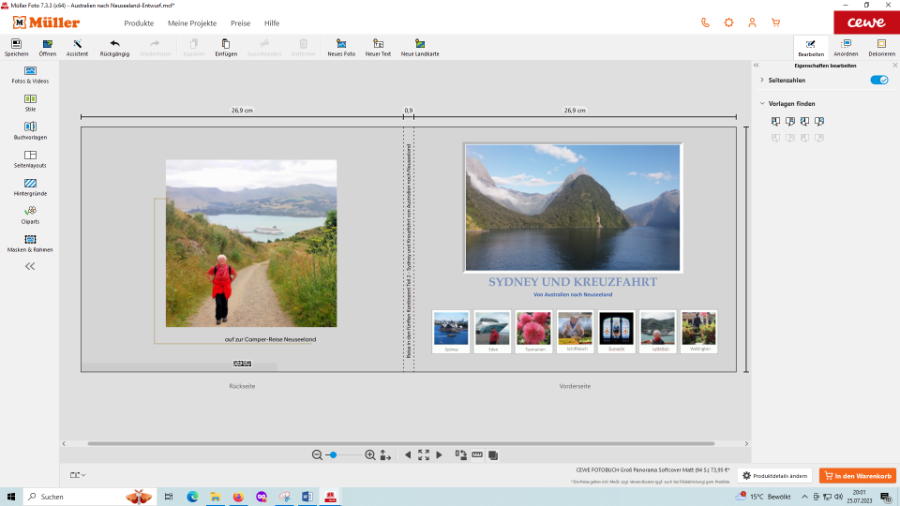Viewport: 900px width, 506px height.
Task: Open settings gear icon in header
Action: (728, 22)
